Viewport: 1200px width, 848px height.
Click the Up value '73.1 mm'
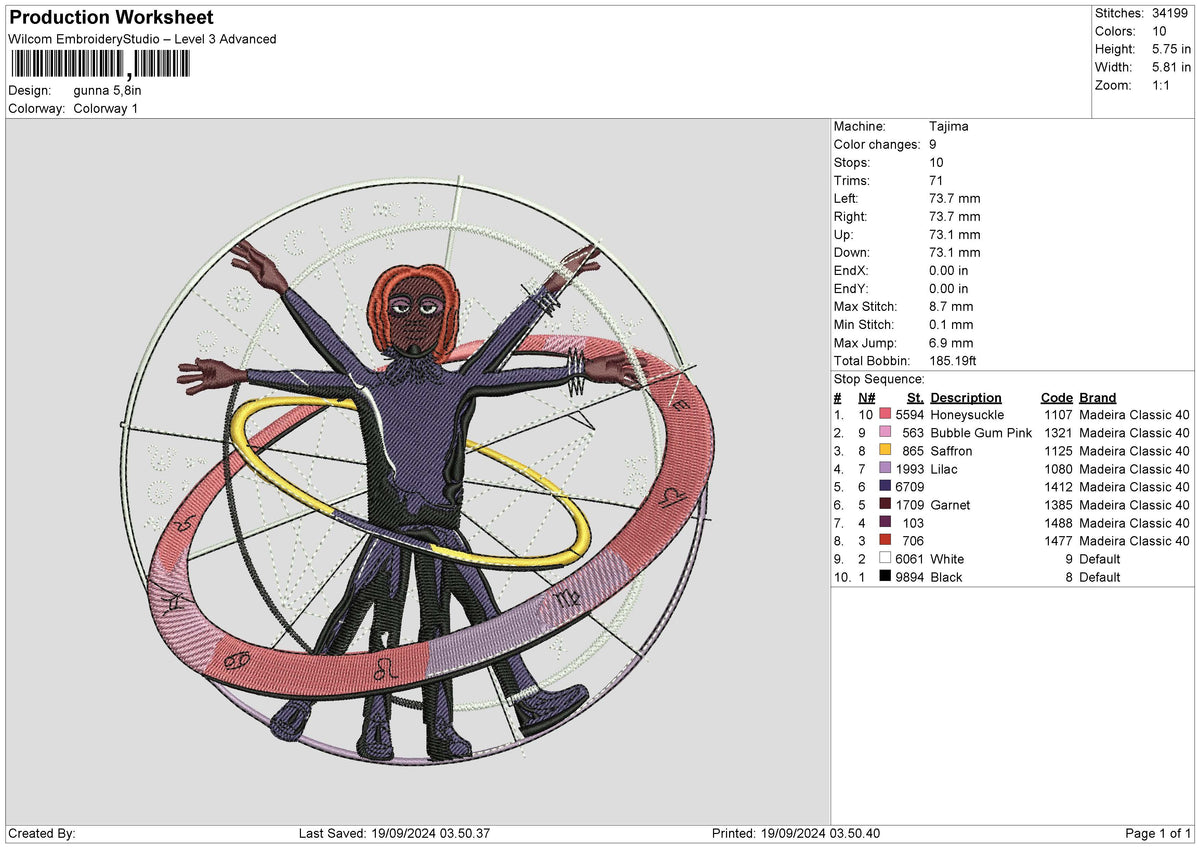(955, 234)
